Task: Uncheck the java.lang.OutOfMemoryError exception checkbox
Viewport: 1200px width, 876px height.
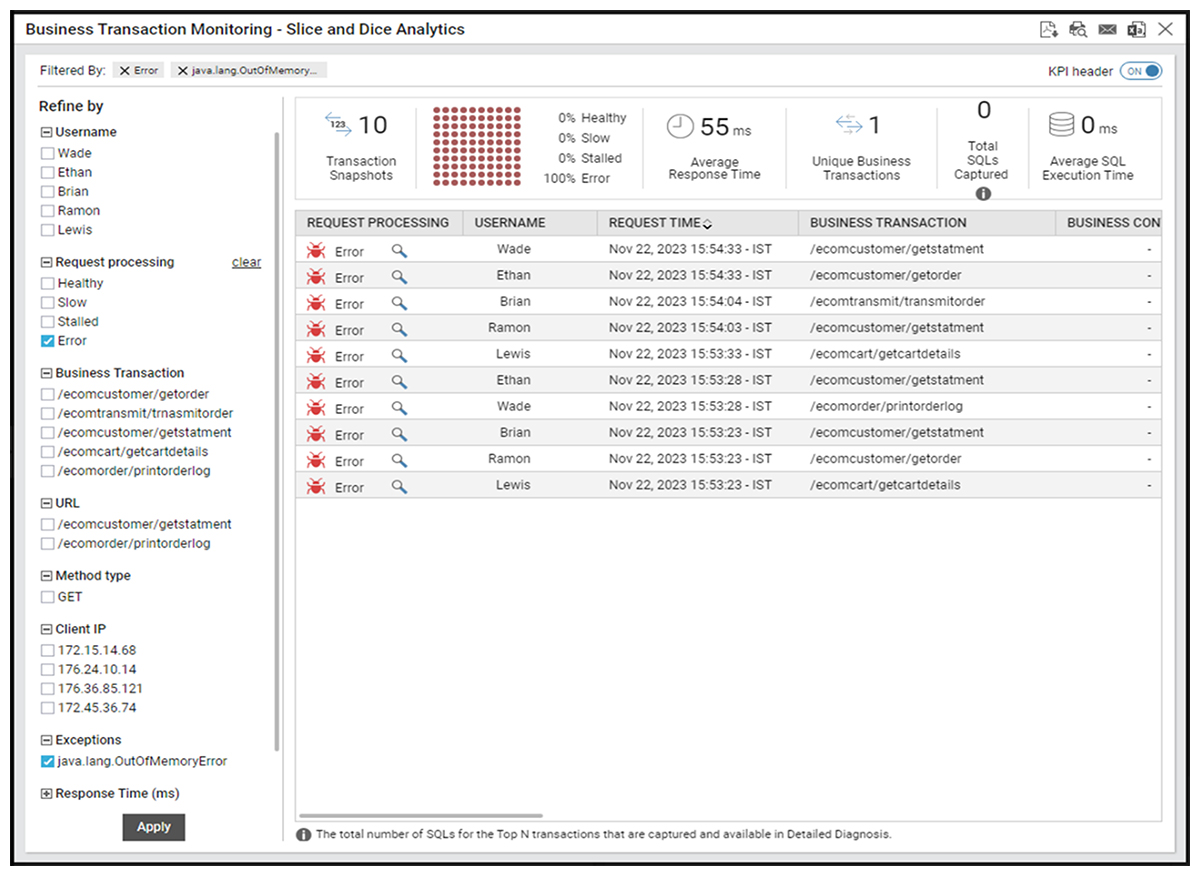Action: 47,762
